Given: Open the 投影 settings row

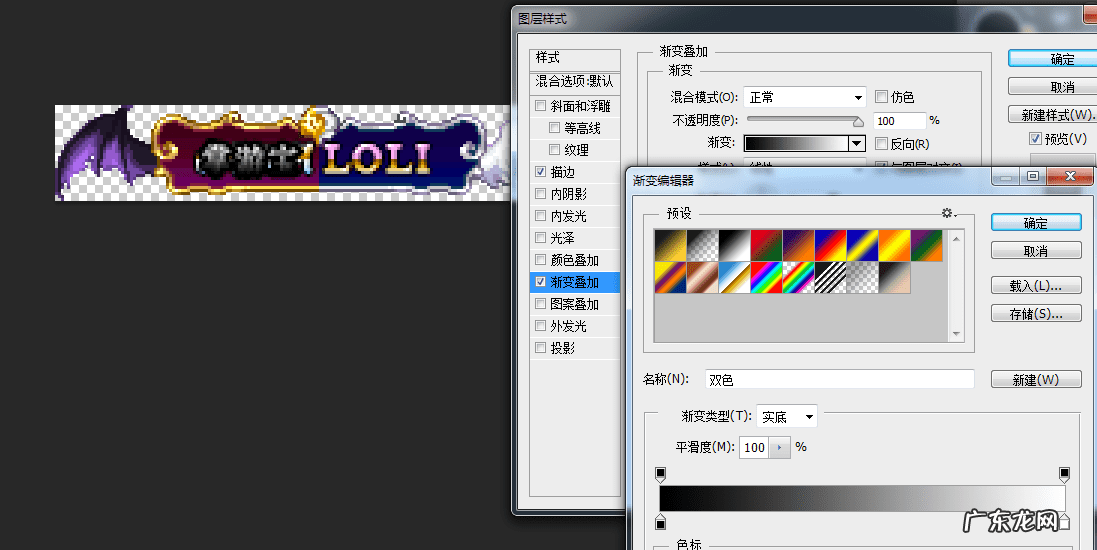Looking at the screenshot, I should (574, 348).
